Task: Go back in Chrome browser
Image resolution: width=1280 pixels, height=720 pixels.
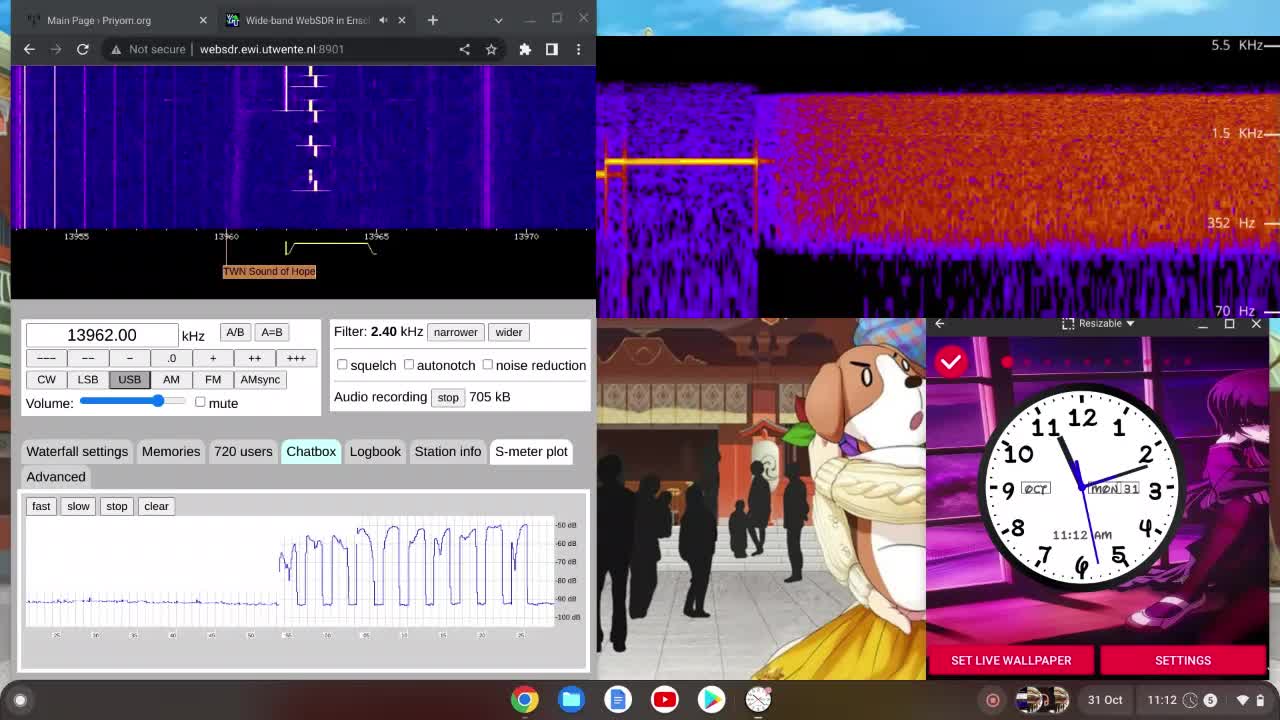Action: tap(29, 49)
